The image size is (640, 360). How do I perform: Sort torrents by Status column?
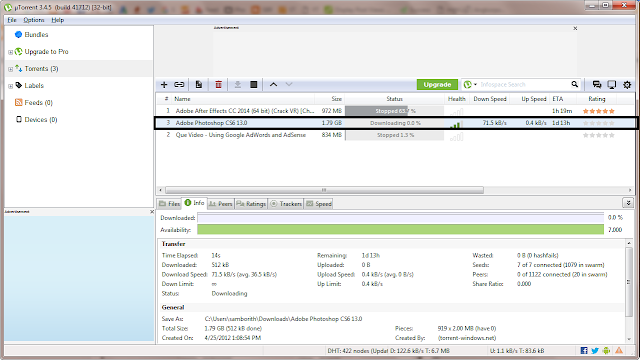point(394,99)
